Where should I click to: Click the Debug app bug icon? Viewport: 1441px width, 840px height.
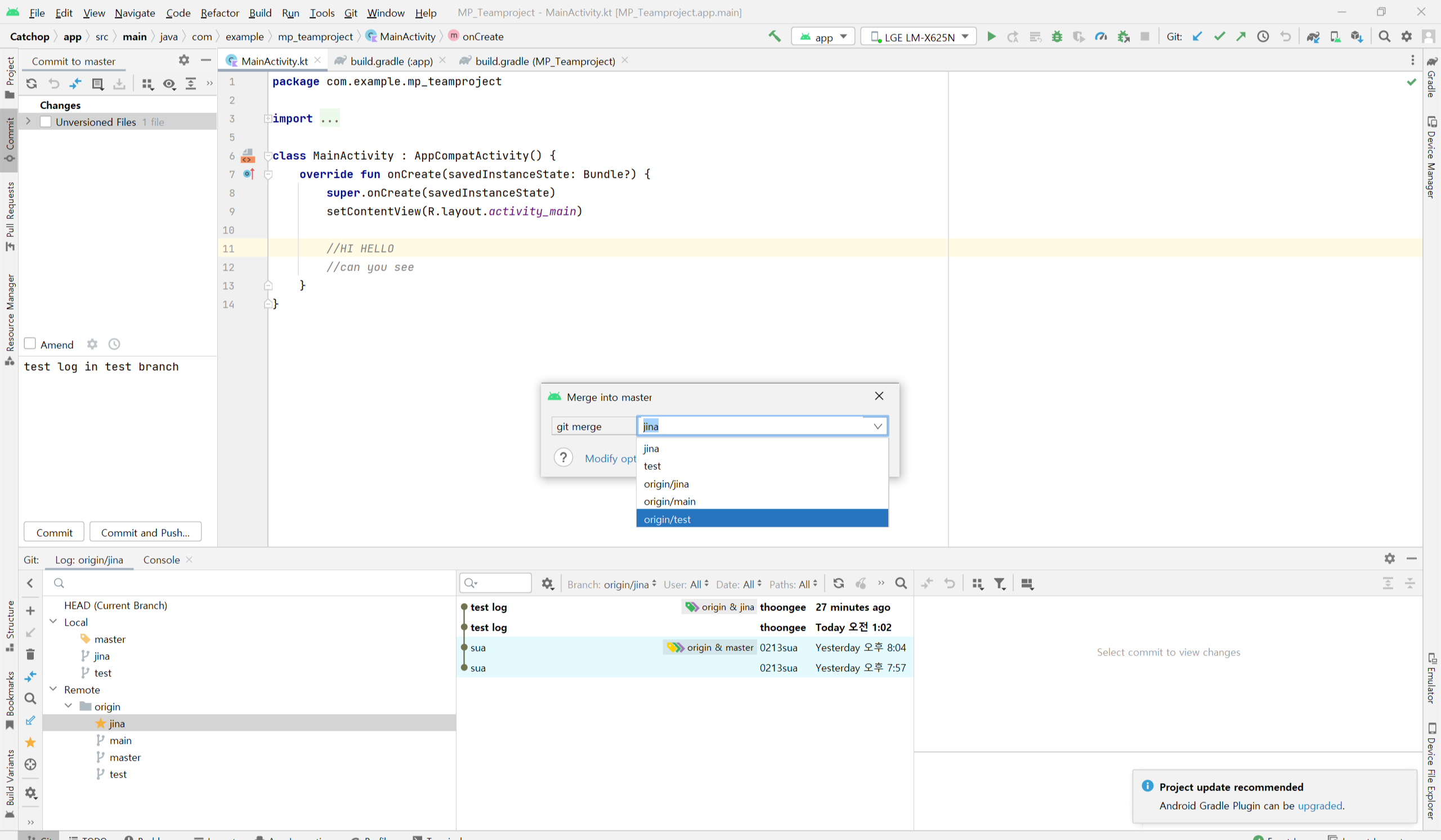coord(1057,37)
